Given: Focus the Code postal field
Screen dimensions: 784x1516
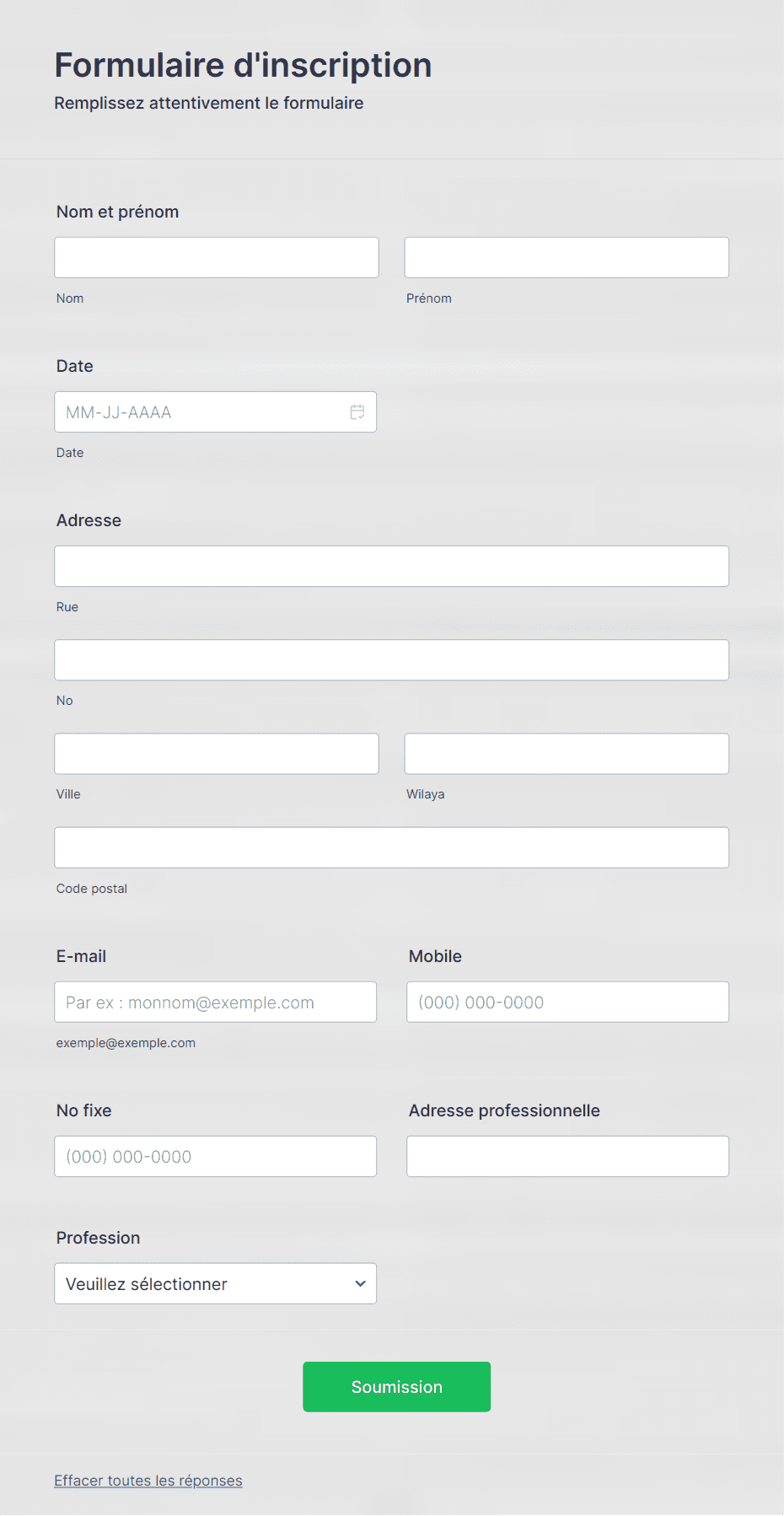Looking at the screenshot, I should 392,847.
